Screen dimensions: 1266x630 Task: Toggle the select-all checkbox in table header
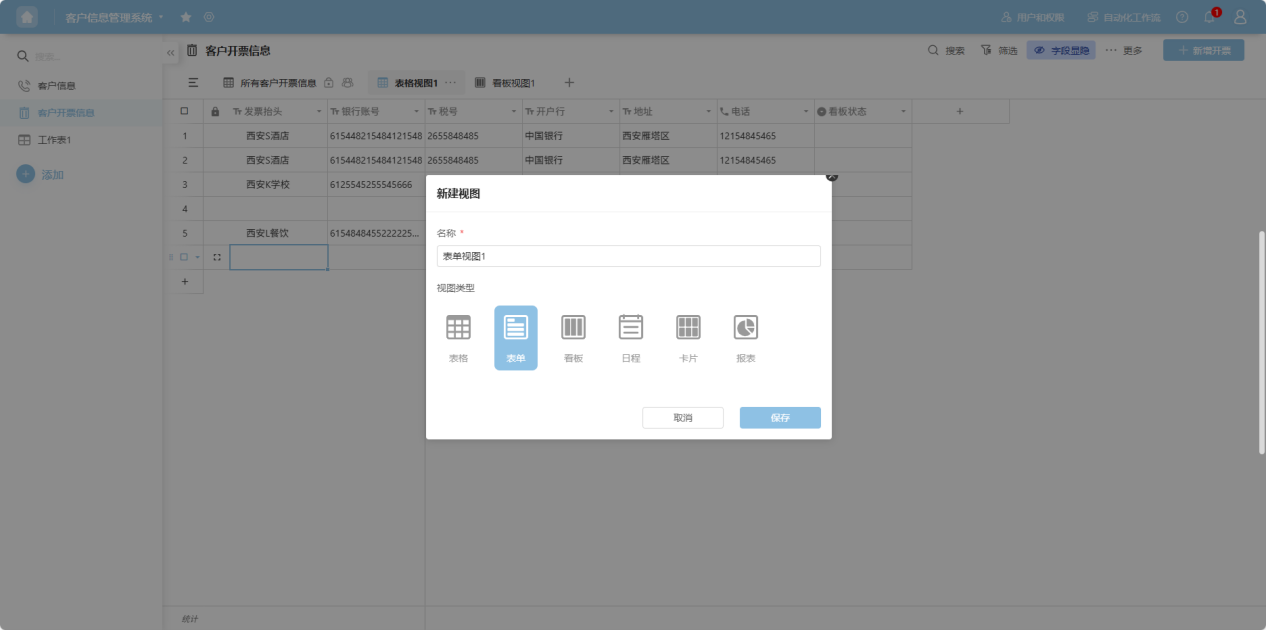coord(184,111)
